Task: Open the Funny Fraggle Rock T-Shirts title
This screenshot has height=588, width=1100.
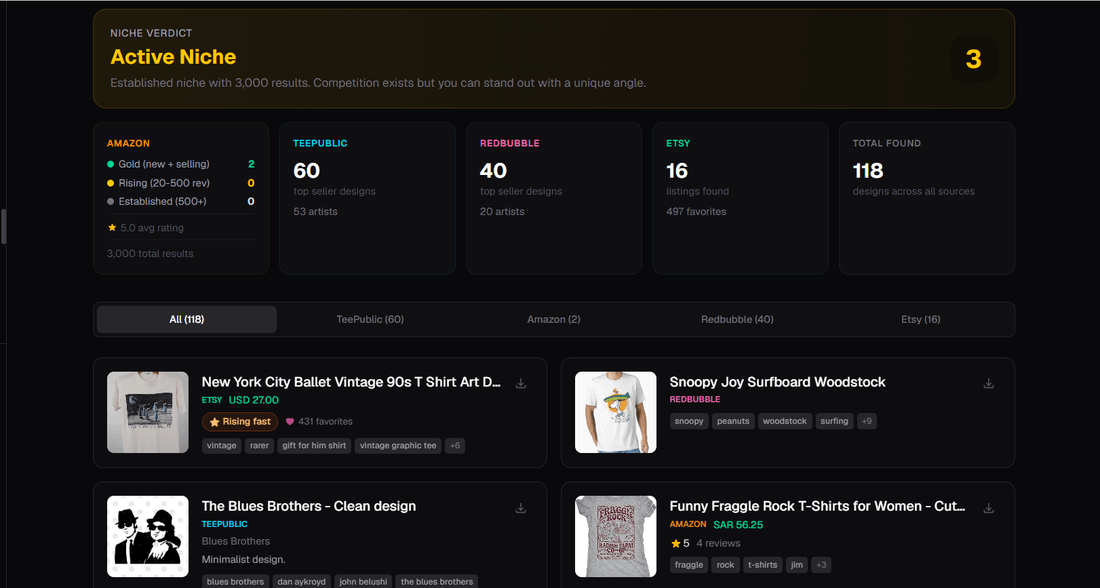Action: tap(818, 506)
